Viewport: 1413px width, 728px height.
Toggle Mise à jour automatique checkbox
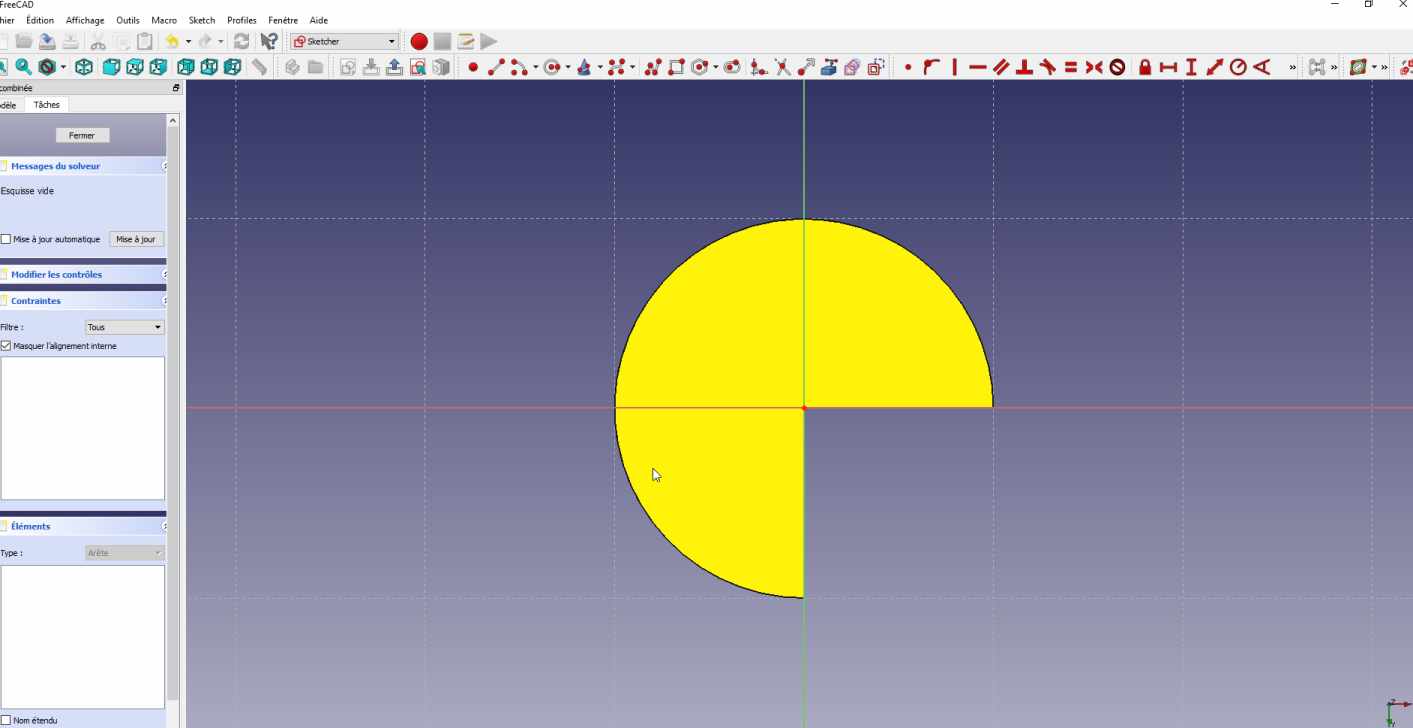(6, 239)
